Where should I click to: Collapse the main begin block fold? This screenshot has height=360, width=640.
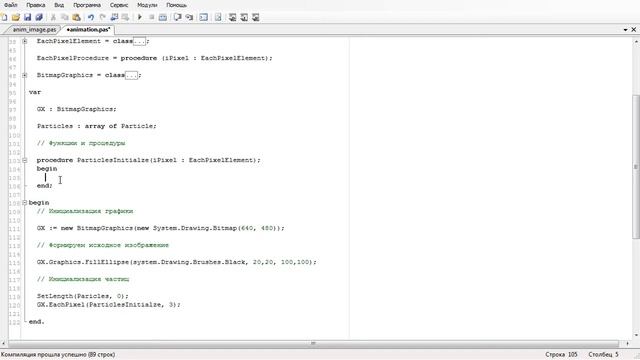(25, 202)
